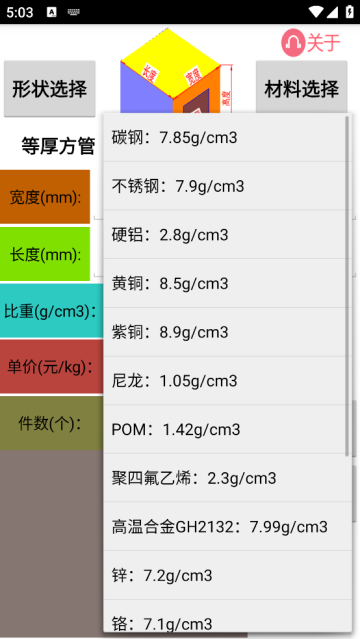
Task: Open the 材料选择 material selection button
Action: tap(302, 87)
